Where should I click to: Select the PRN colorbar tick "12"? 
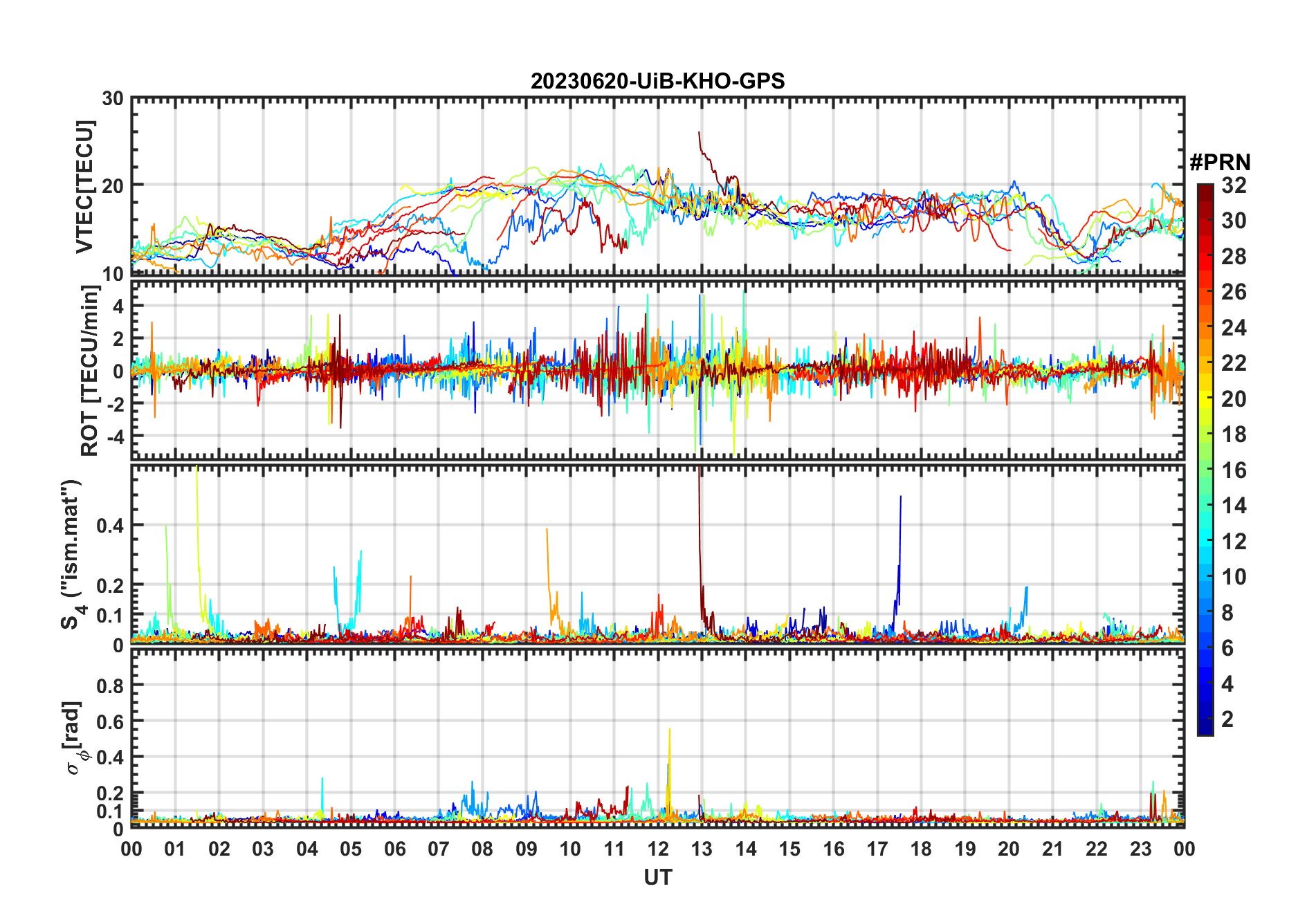tap(1234, 542)
